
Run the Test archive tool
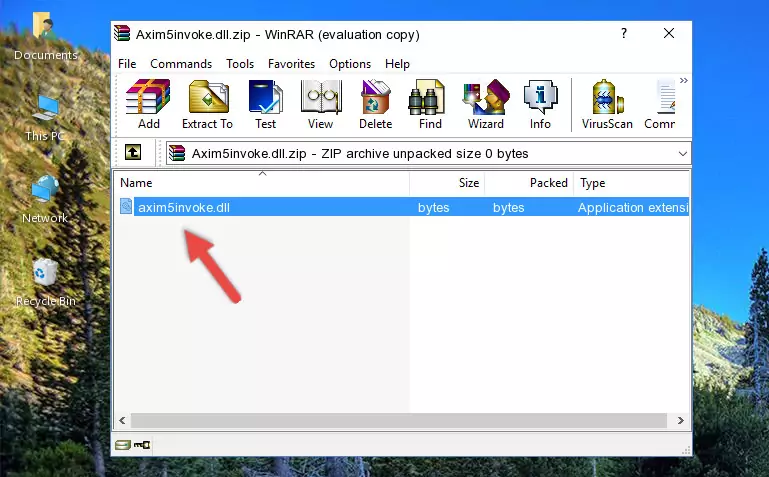pos(265,104)
